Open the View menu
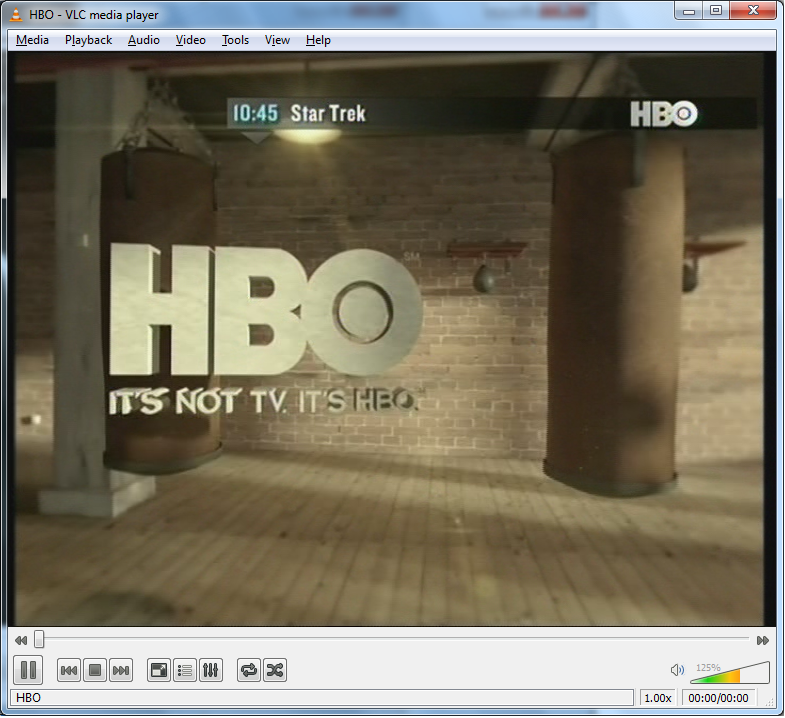 277,40
